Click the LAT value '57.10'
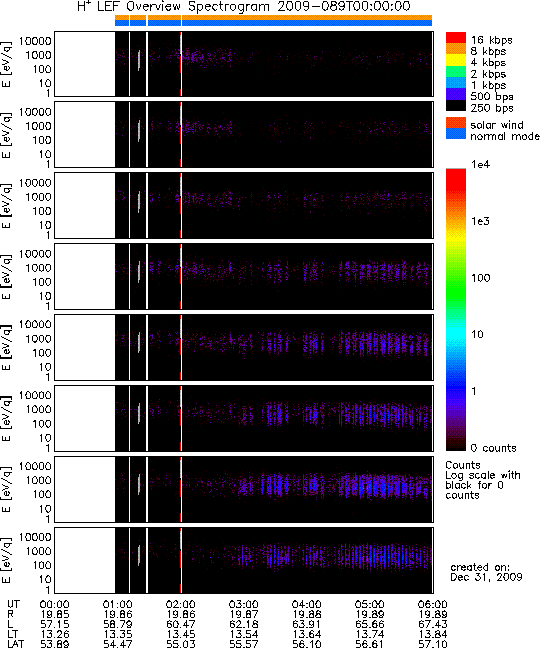540x648 pixels. pyautogui.click(x=433, y=643)
